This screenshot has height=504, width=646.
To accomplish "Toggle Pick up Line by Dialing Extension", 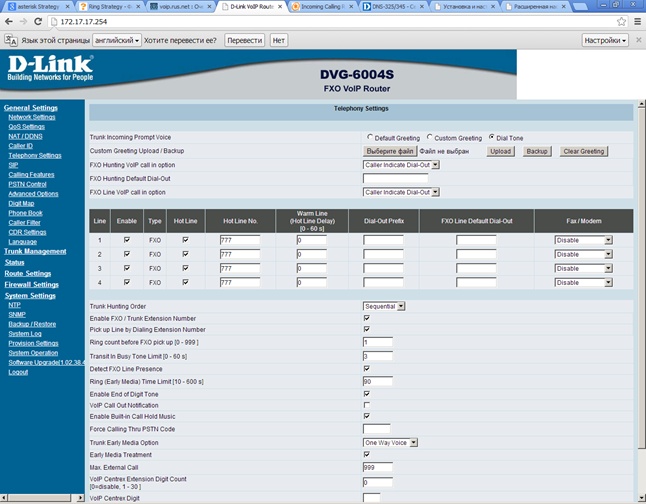I will 367,329.
